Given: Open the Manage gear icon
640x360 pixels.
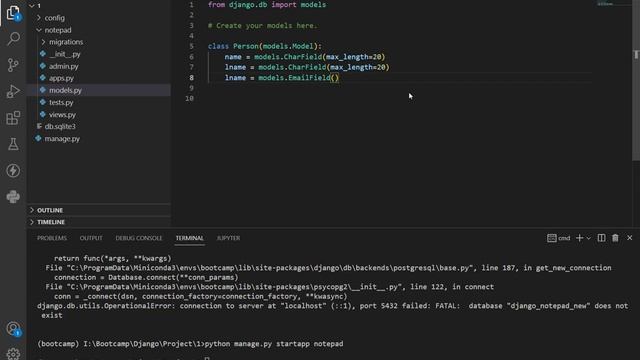Looking at the screenshot, I should pyautogui.click(x=13, y=353).
